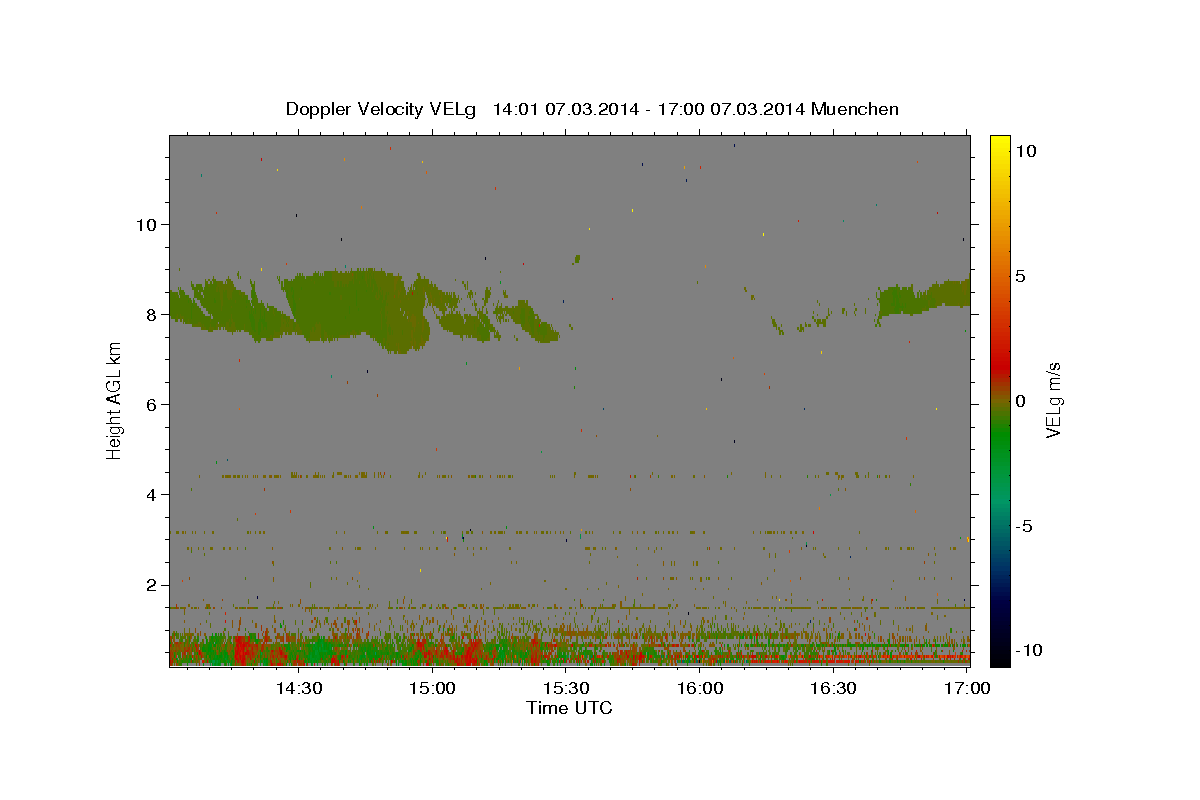Click the height axis label 10
This screenshot has height=800, width=1200.
(x=145, y=224)
